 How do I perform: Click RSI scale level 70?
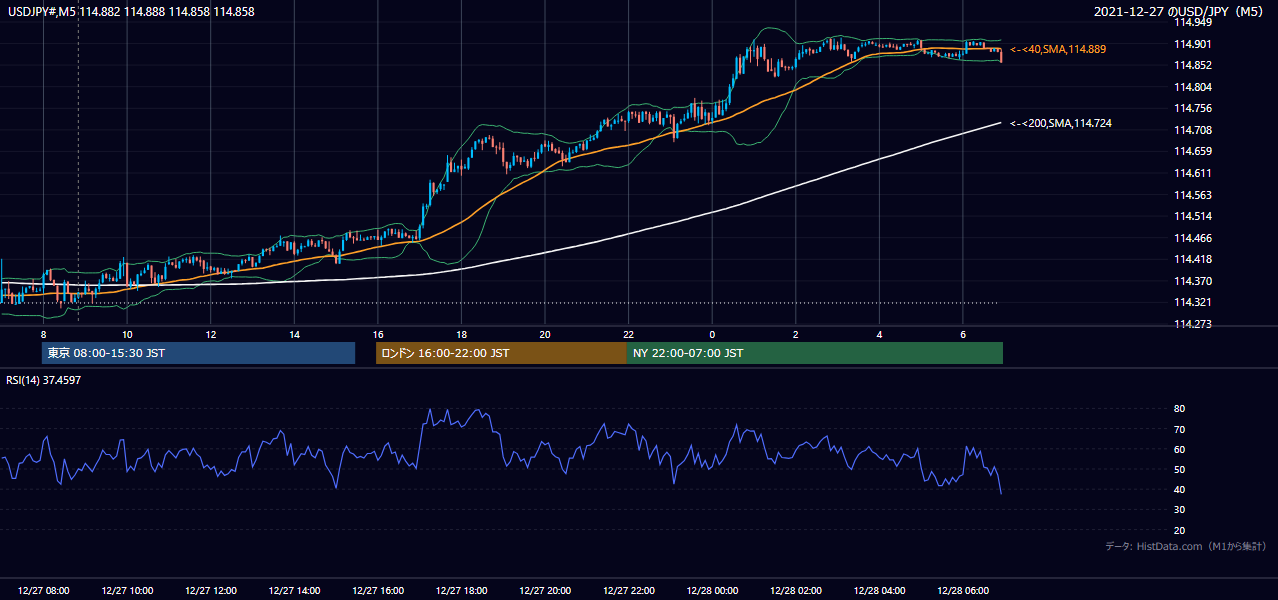[x=1180, y=429]
